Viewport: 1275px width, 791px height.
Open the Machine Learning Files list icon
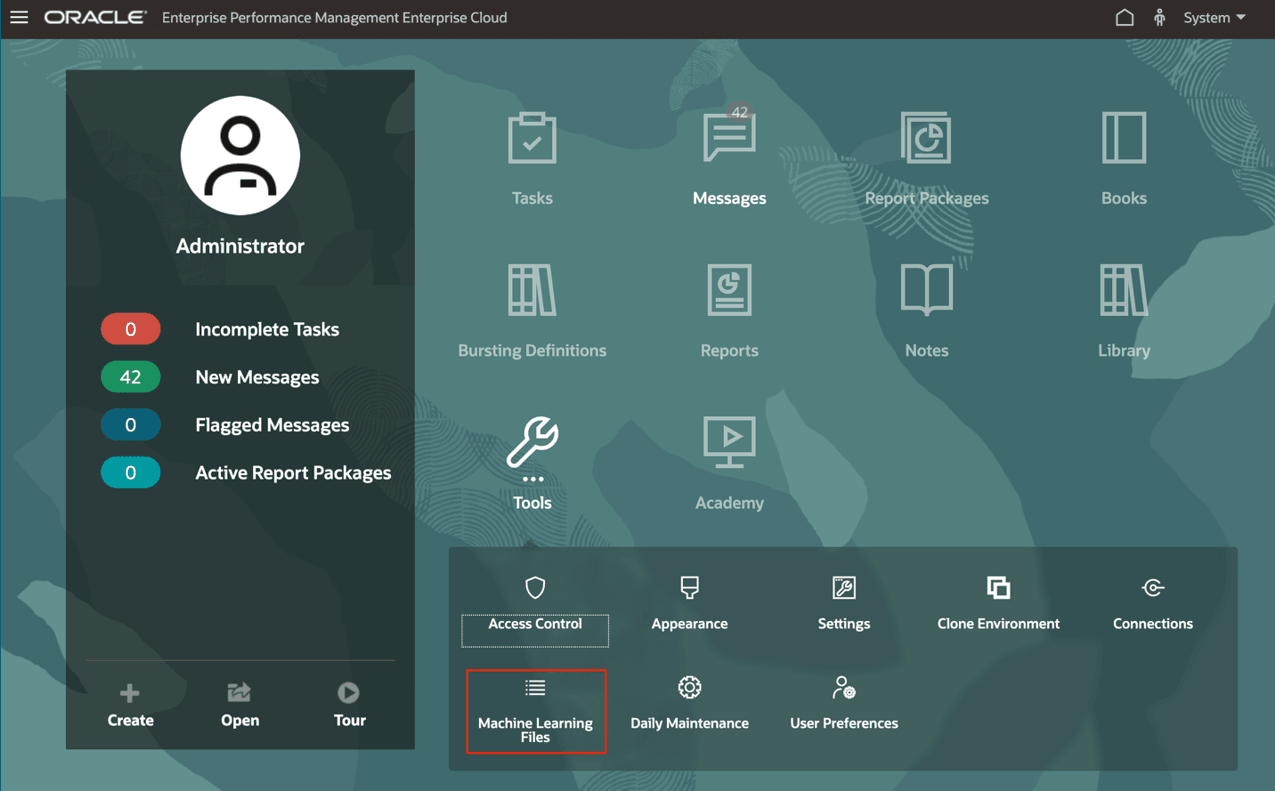click(x=535, y=688)
